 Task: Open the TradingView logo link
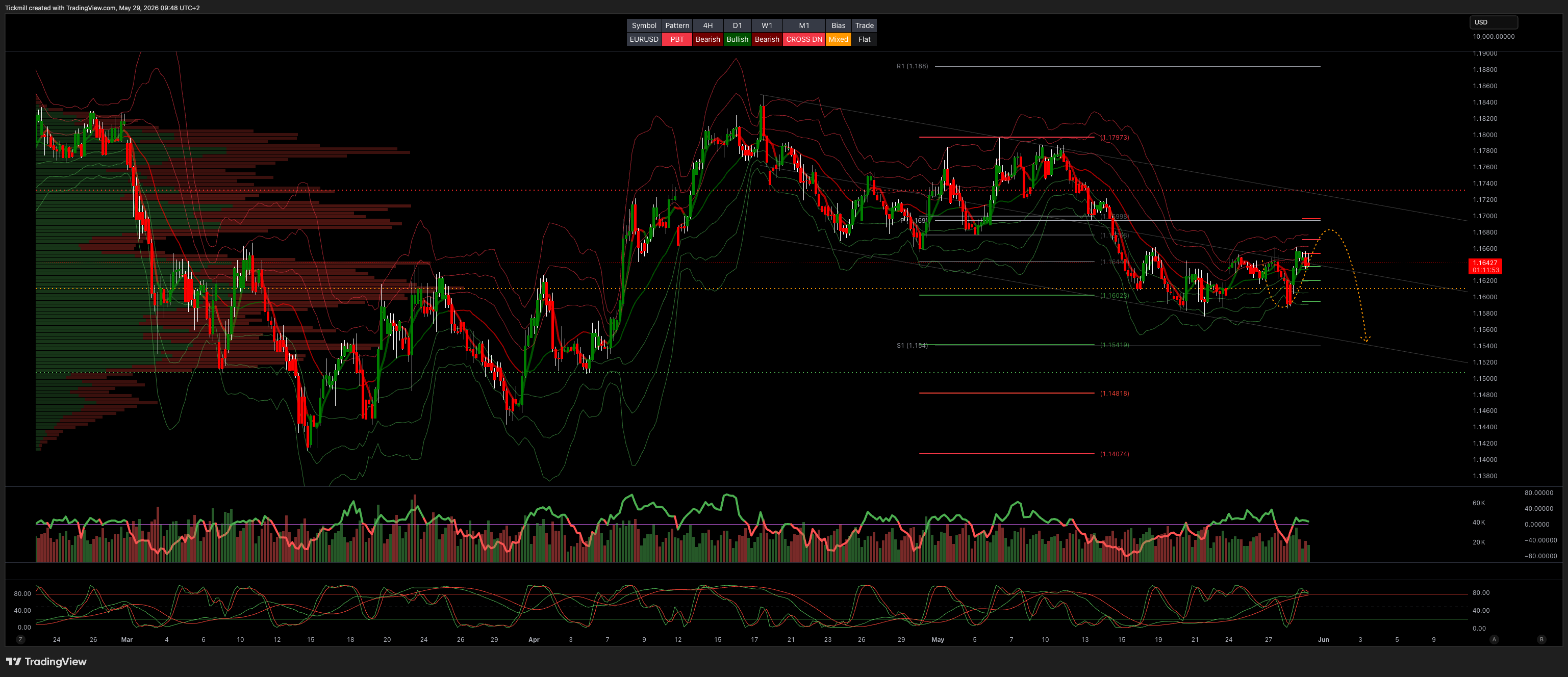pos(46,661)
